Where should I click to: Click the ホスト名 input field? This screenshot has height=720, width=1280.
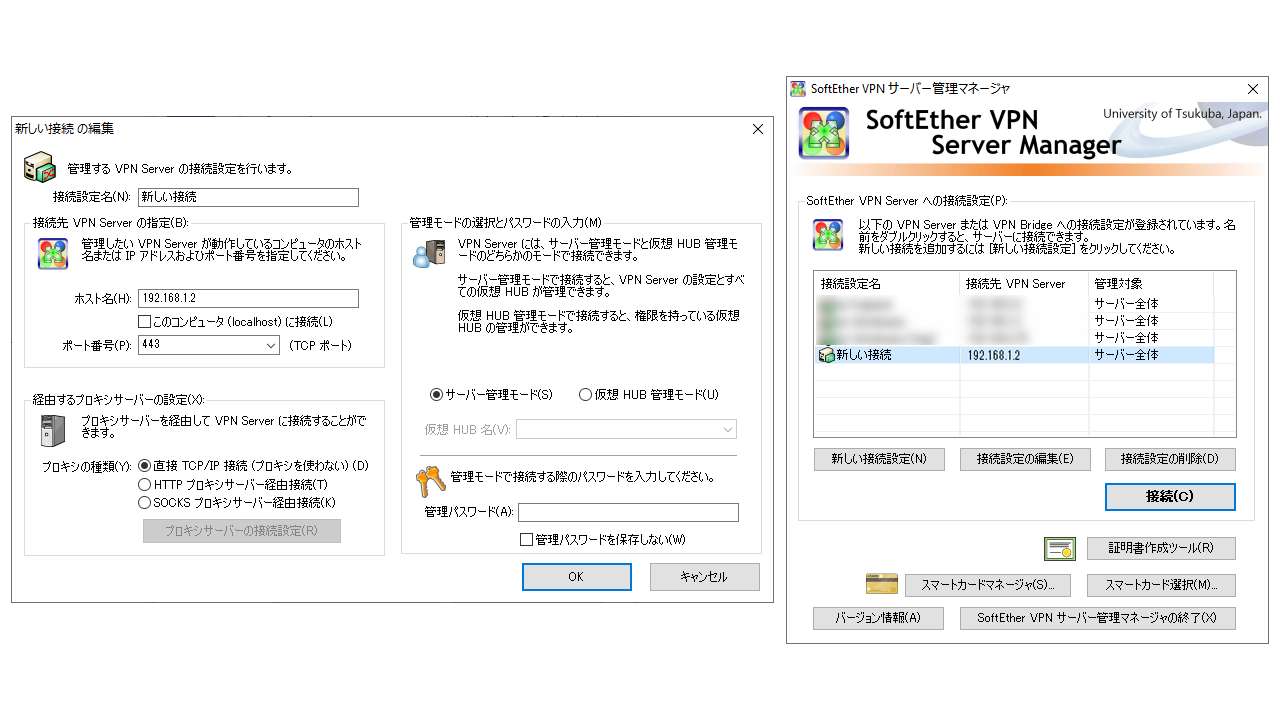pos(248,298)
